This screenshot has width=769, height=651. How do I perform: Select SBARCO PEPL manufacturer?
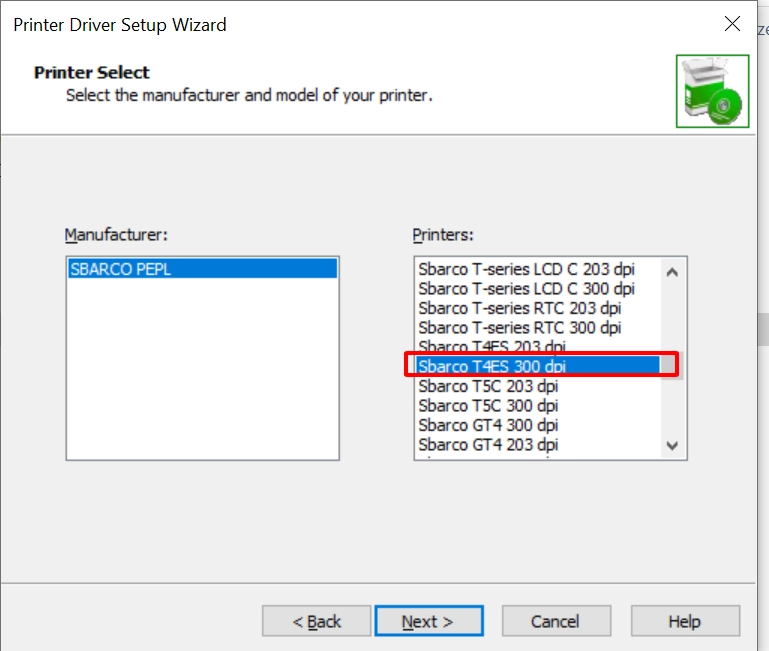click(x=201, y=269)
